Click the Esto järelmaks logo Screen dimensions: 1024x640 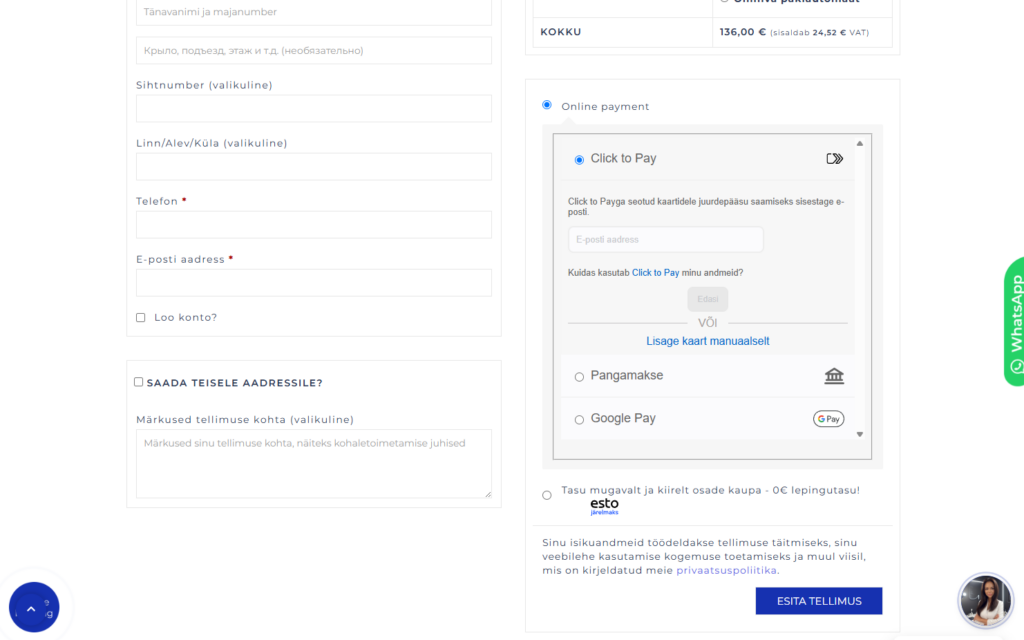tap(604, 506)
